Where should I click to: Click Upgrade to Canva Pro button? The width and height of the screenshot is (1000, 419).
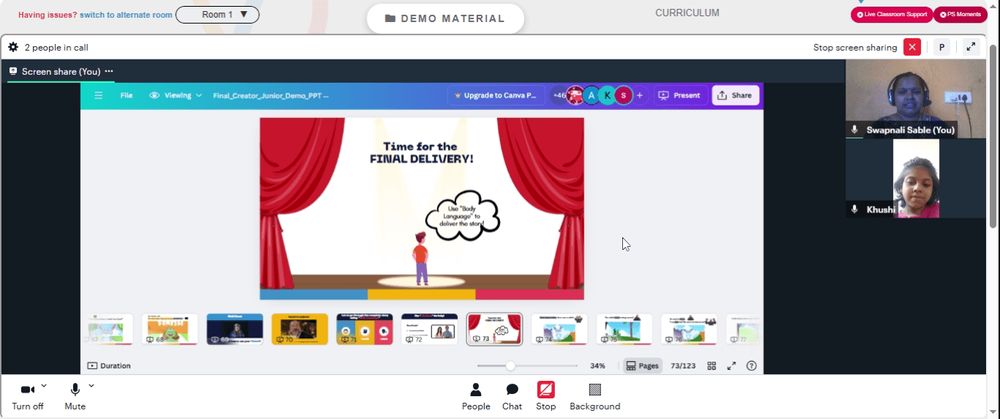pos(496,96)
